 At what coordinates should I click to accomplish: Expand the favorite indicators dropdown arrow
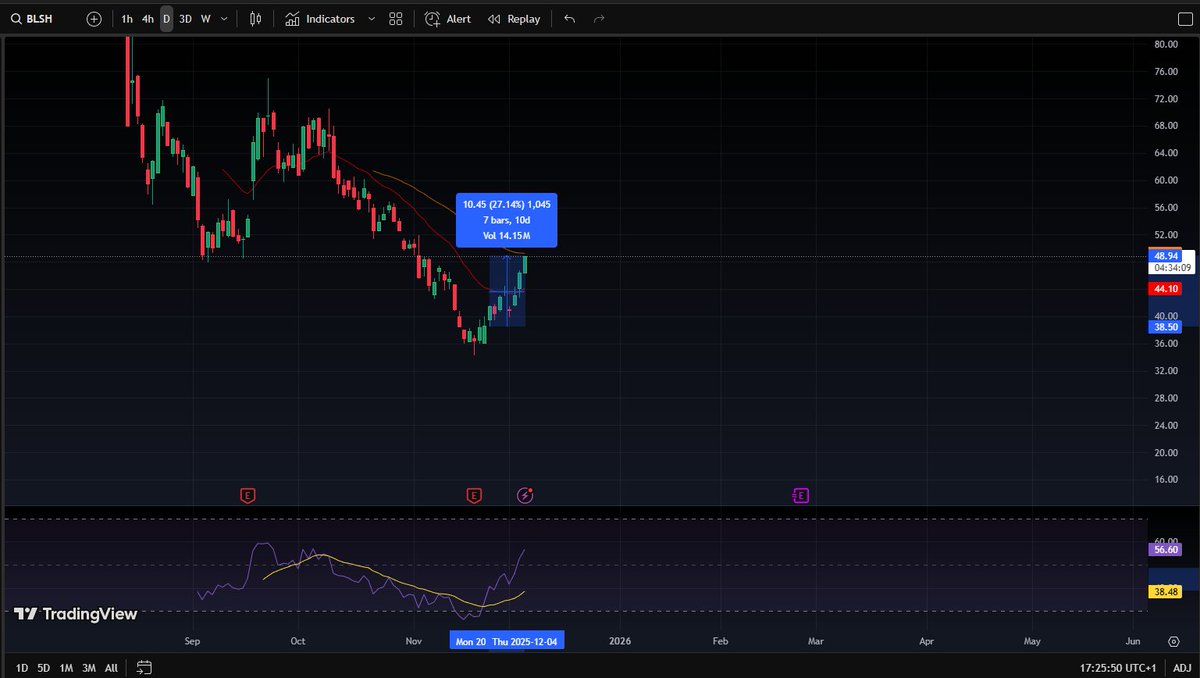click(x=372, y=19)
